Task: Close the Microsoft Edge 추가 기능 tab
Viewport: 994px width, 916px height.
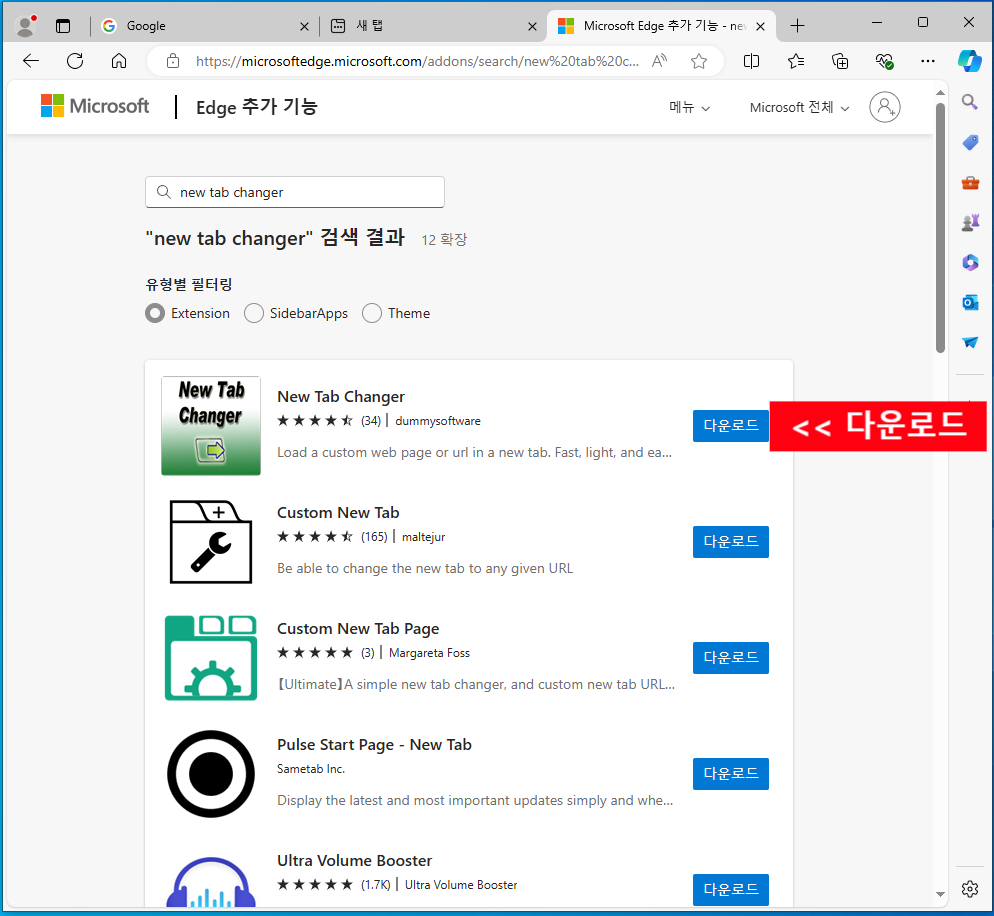Action: (x=761, y=27)
